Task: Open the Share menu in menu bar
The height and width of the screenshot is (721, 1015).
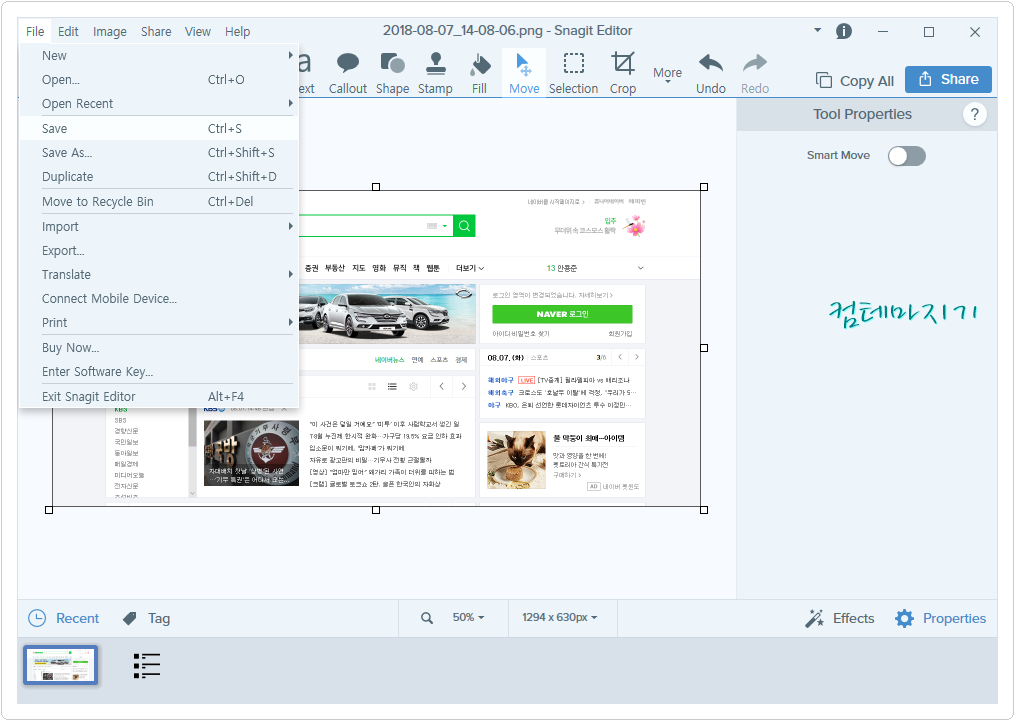Action: coord(156,31)
